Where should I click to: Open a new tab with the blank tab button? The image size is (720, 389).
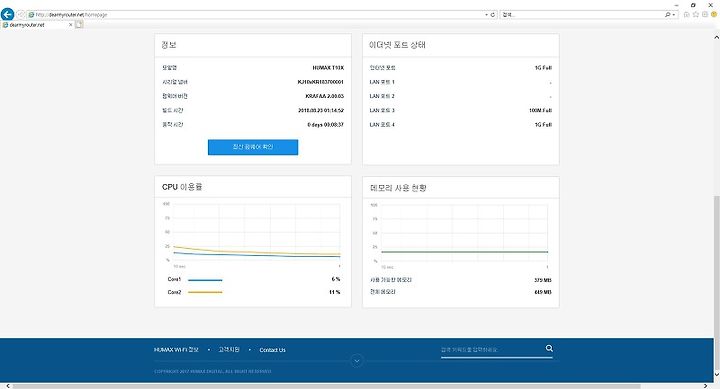[x=79, y=24]
